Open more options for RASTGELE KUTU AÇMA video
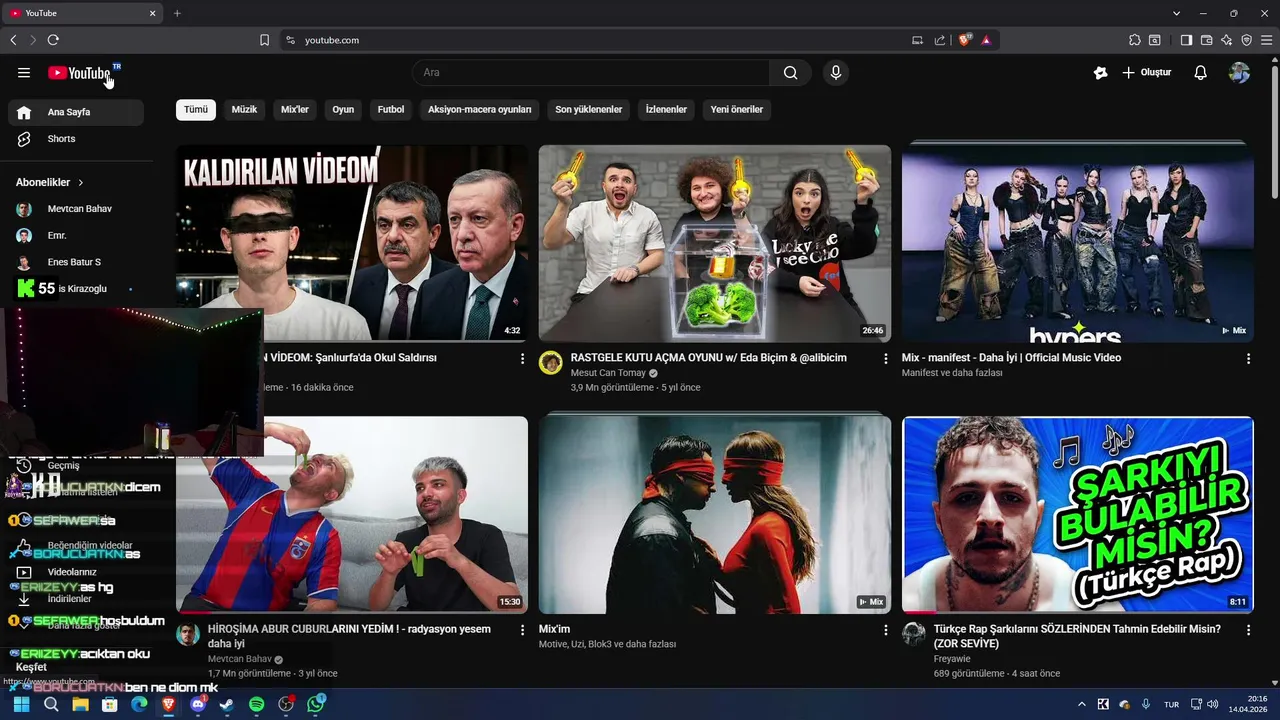 (x=885, y=358)
